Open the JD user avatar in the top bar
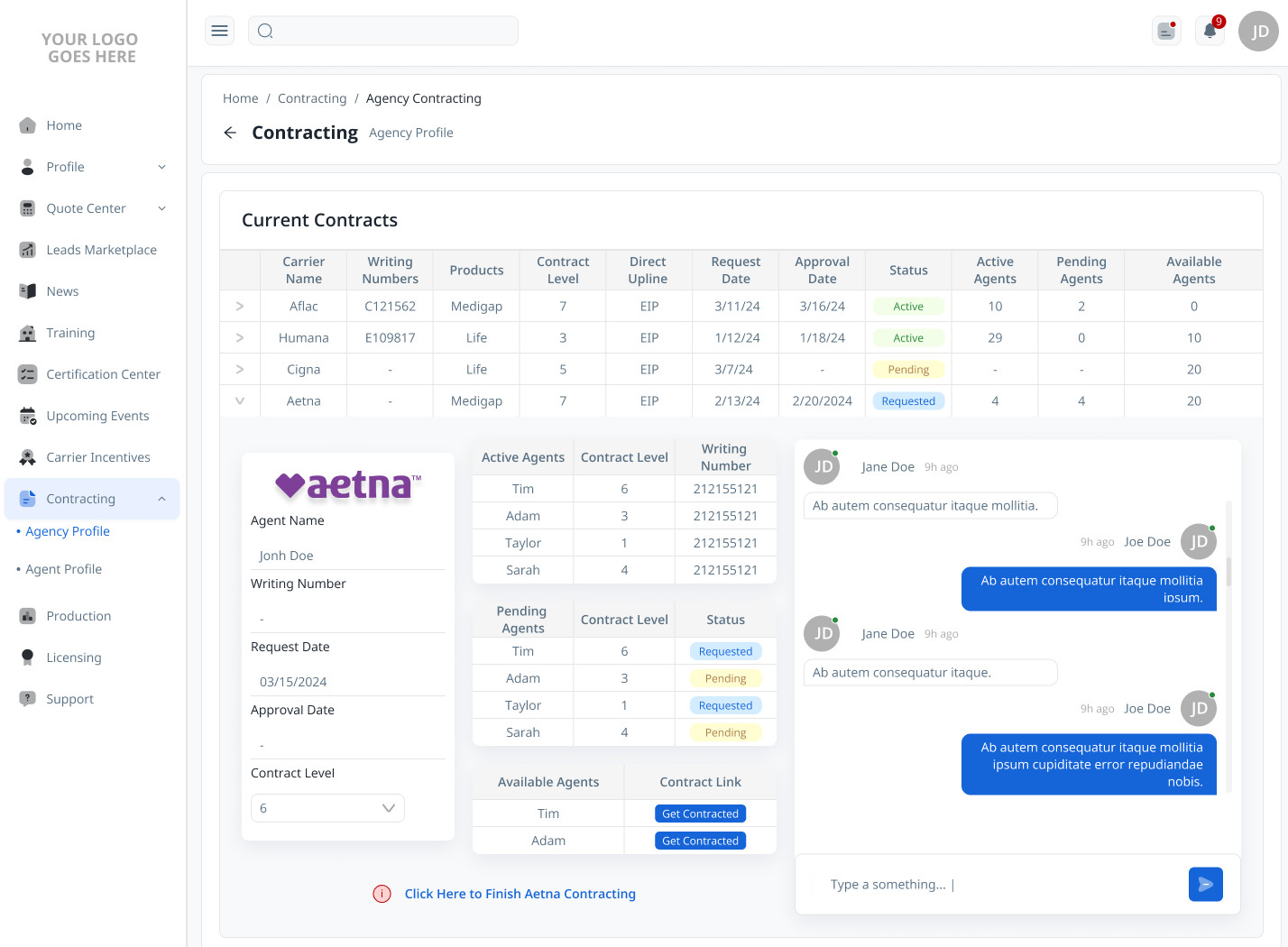Screen dimensions: 1288x947 click(x=1259, y=31)
